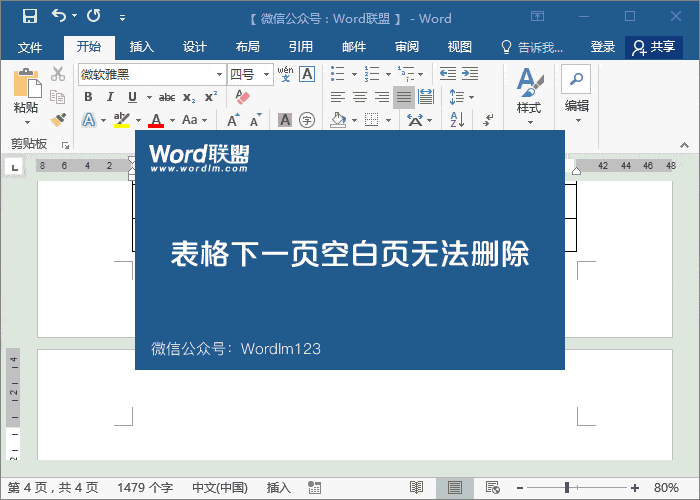Image resolution: width=700 pixels, height=500 pixels.
Task: Toggle strikethrough abc
Action: (167, 97)
